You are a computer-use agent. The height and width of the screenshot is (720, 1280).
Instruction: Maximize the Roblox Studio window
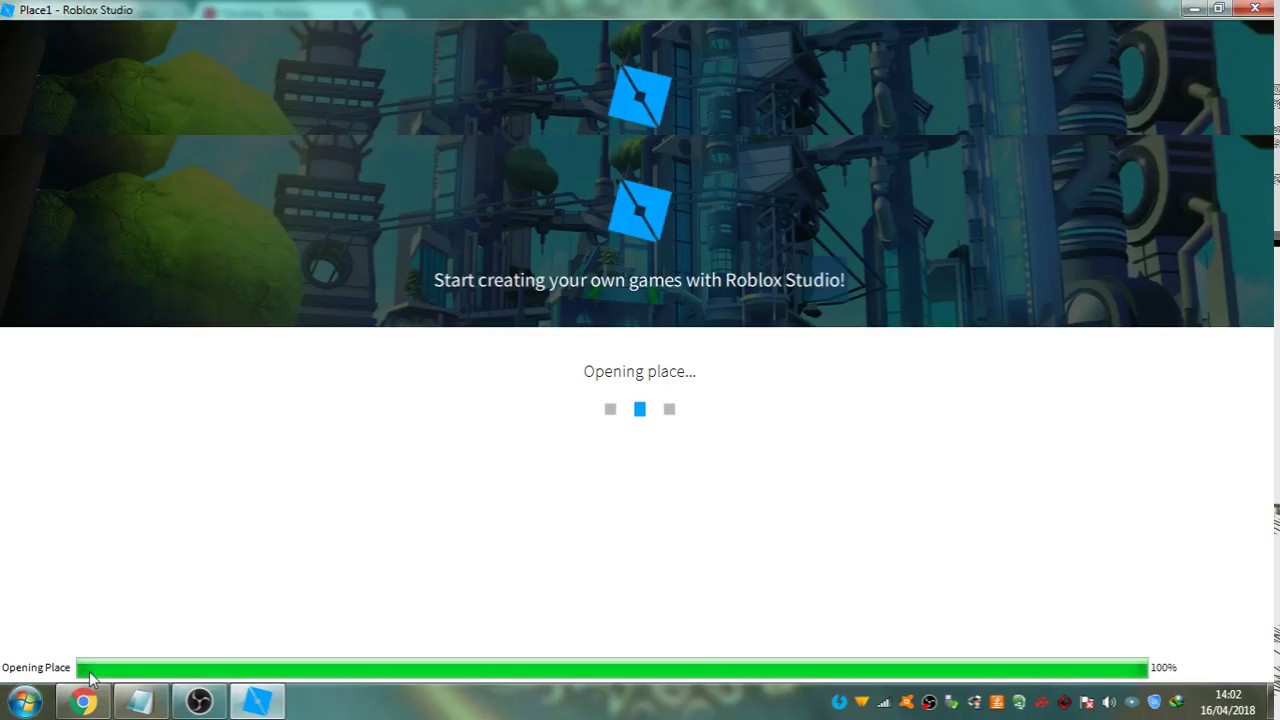(x=1219, y=8)
